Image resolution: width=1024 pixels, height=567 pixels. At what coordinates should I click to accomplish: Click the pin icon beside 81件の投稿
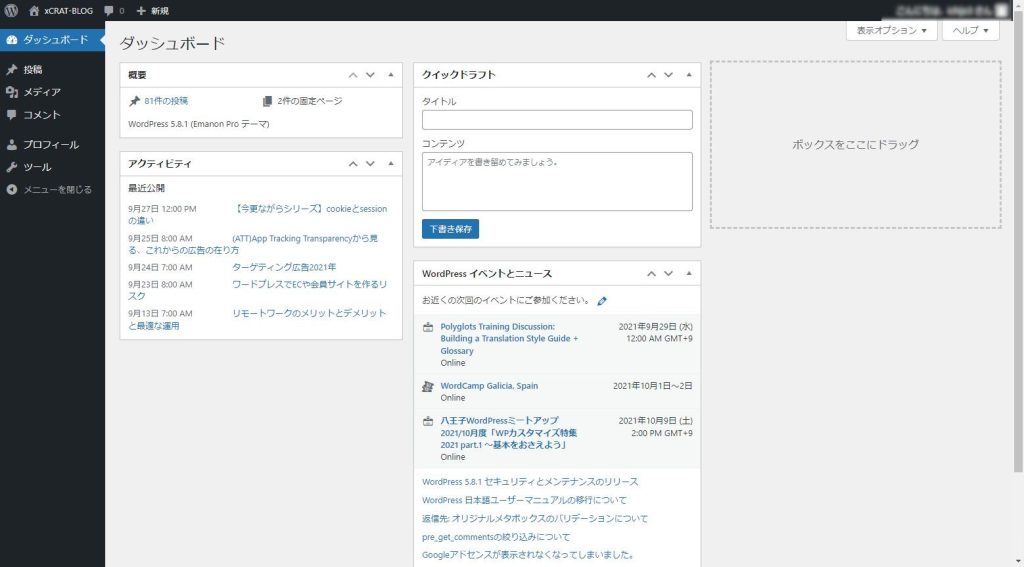click(x=135, y=101)
